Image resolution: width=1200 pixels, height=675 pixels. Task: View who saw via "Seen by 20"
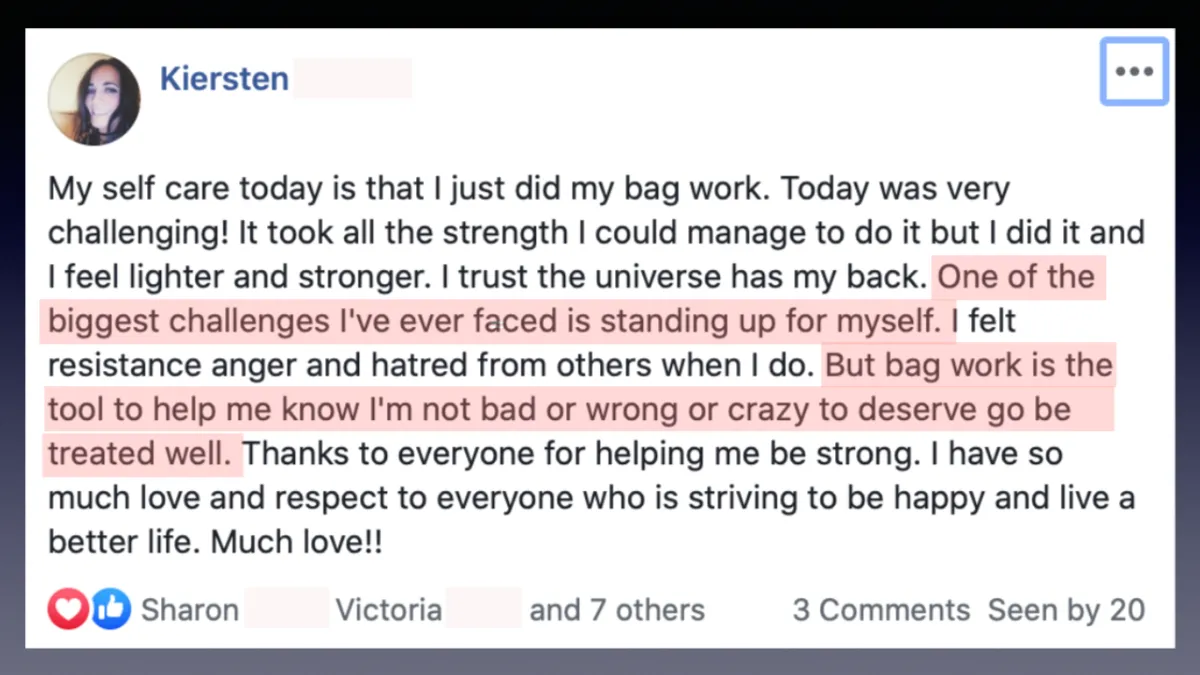1066,610
